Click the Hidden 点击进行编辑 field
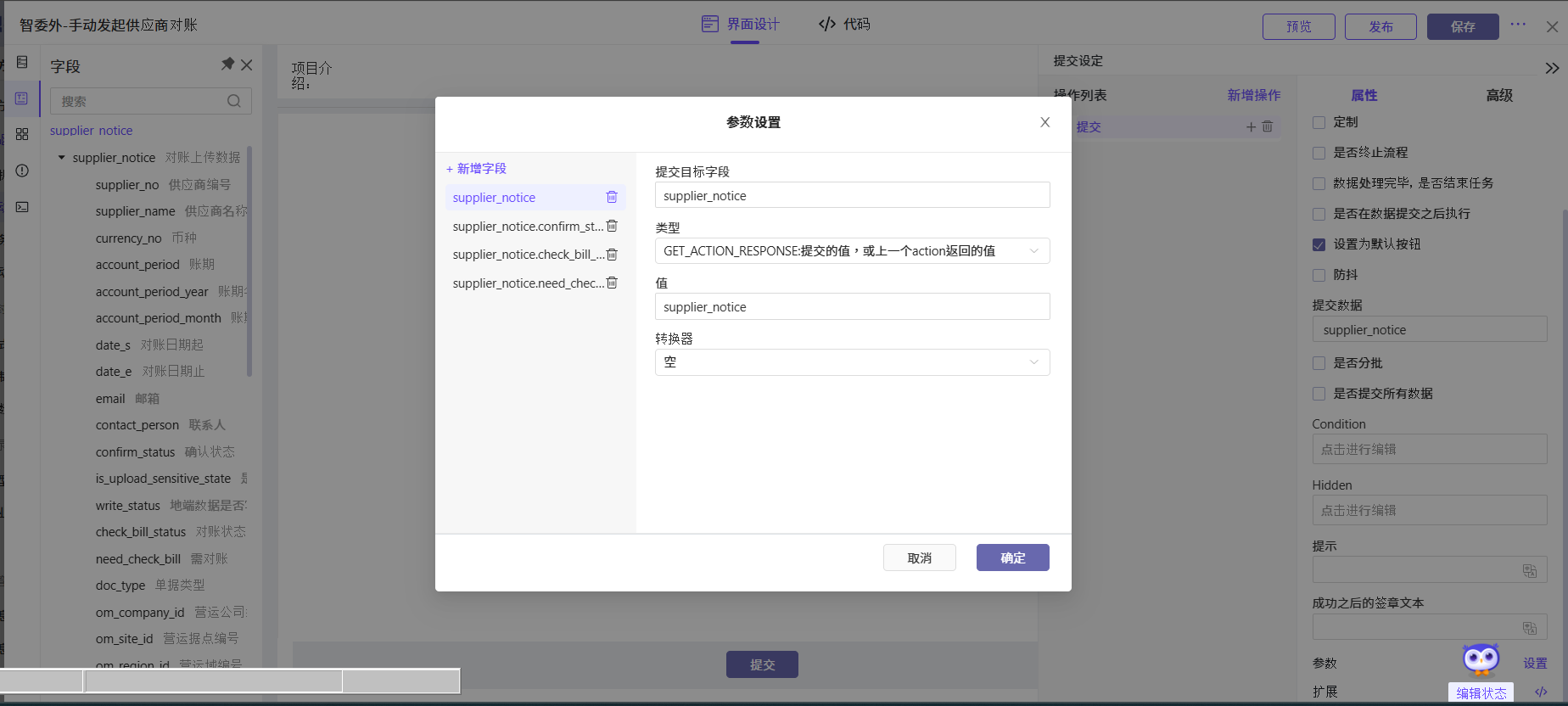This screenshot has height=706, width=1568. (1430, 510)
